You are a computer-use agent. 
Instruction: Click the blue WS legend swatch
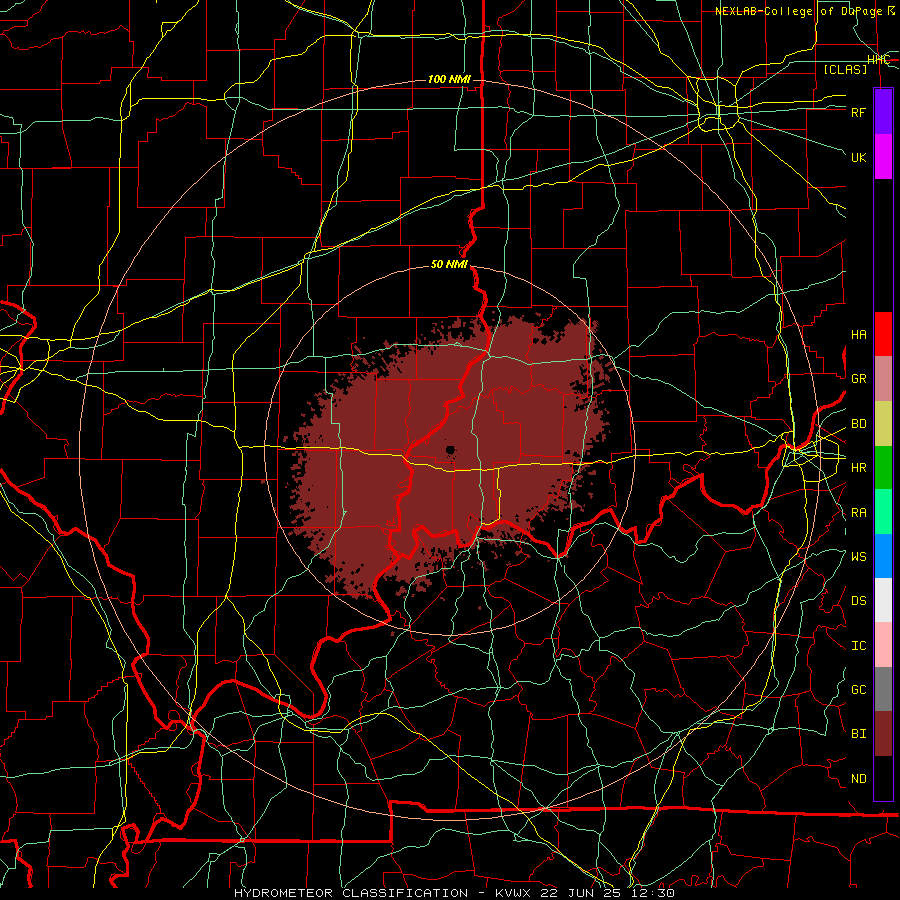click(x=883, y=556)
